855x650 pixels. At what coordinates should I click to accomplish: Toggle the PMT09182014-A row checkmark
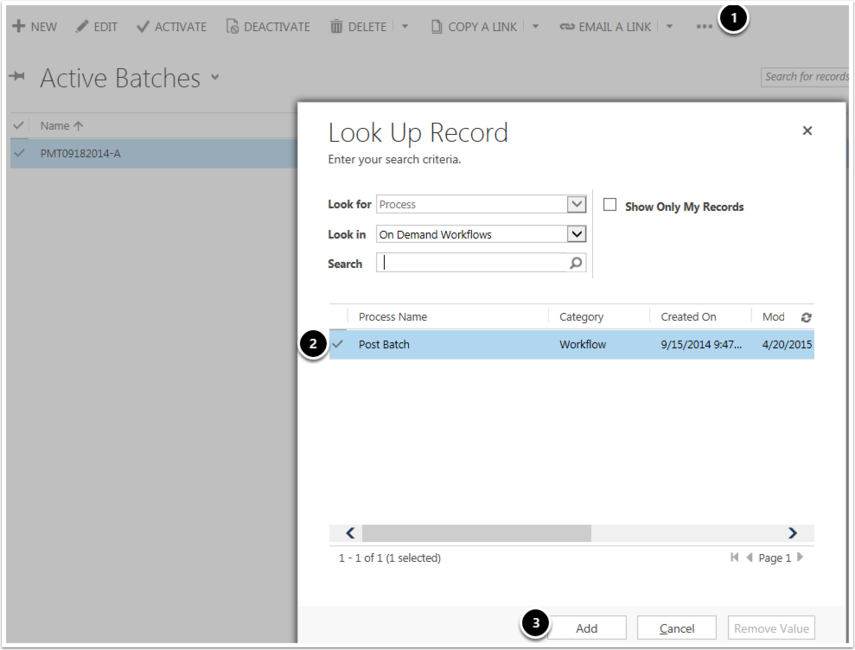point(19,153)
